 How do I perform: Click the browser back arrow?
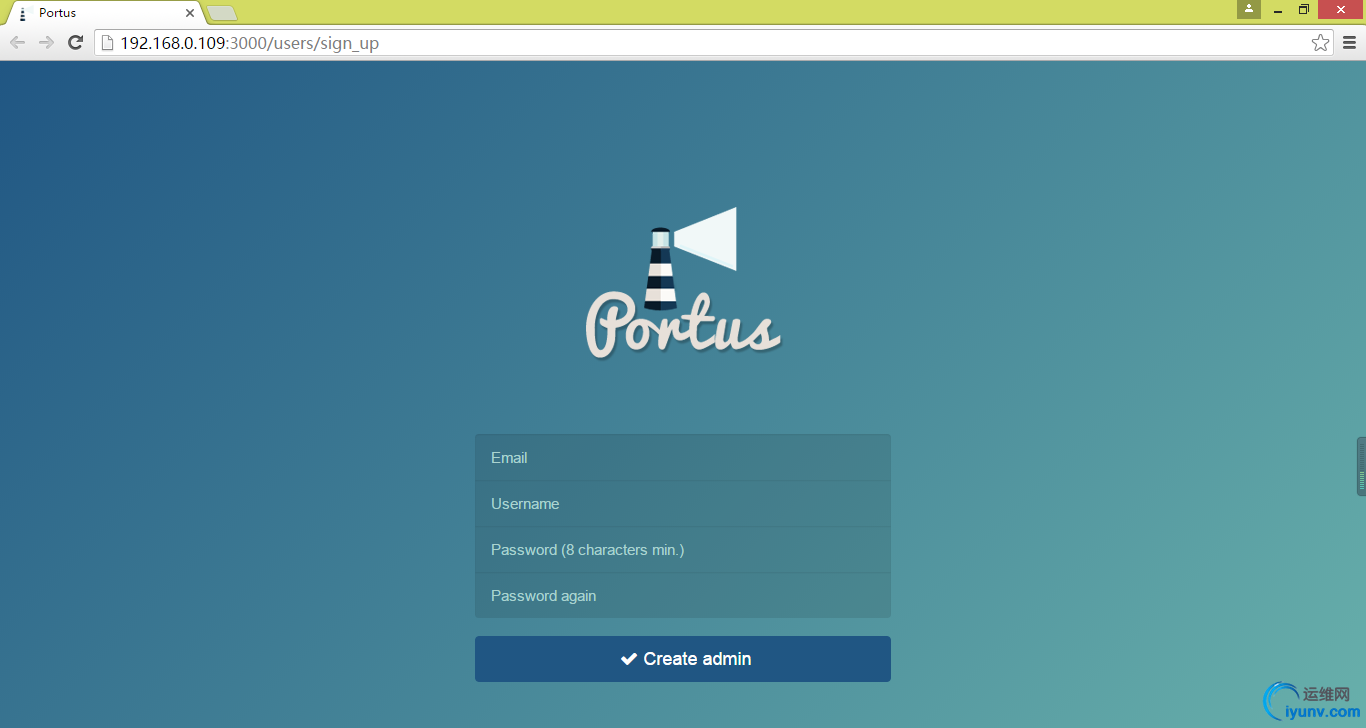[x=17, y=43]
